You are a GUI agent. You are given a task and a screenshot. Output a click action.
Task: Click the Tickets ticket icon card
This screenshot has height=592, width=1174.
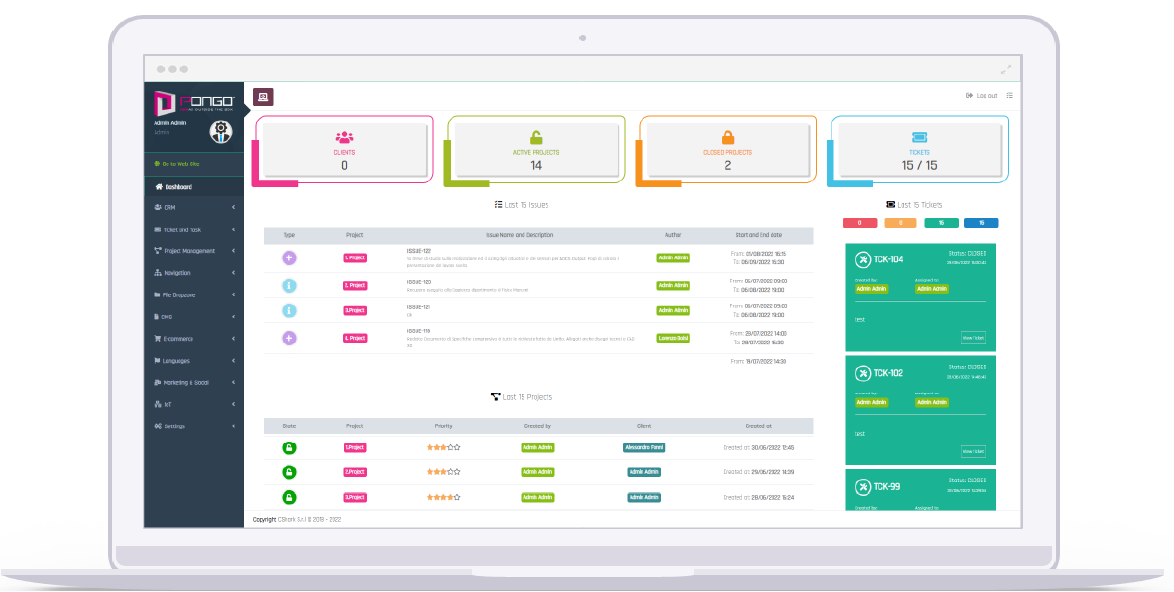[x=919, y=137]
